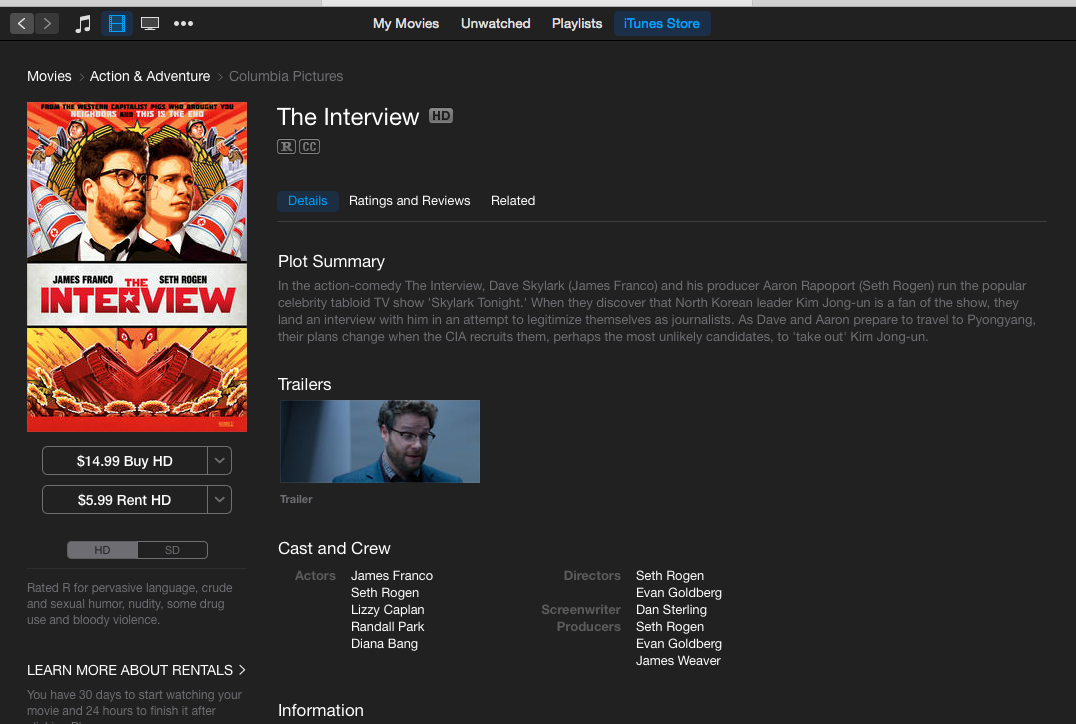This screenshot has width=1076, height=724.
Task: Open actor Diana Bang's page
Action: pos(384,644)
